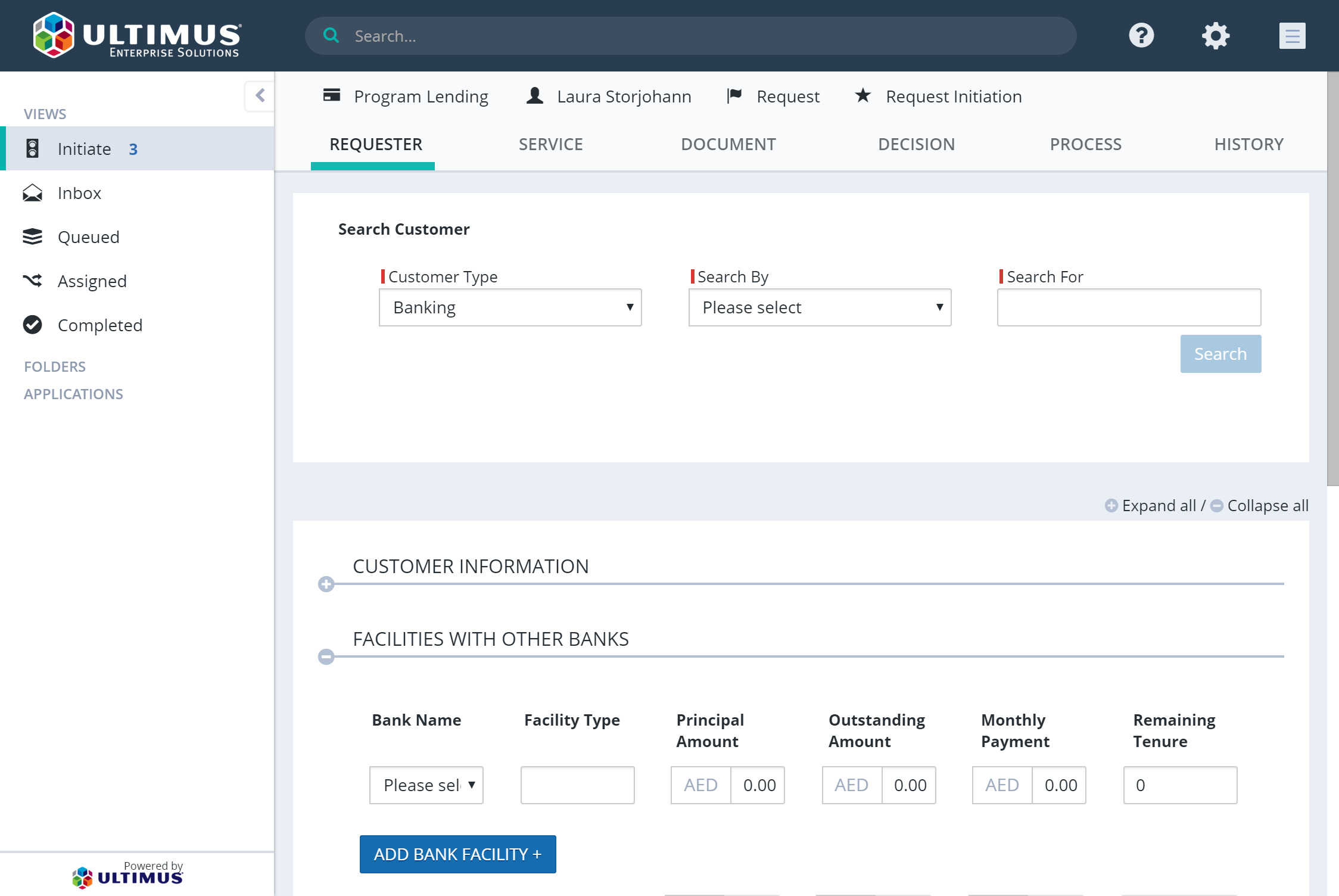Viewport: 1339px width, 896px height.
Task: Switch to the DECISION tab
Action: coord(917,144)
